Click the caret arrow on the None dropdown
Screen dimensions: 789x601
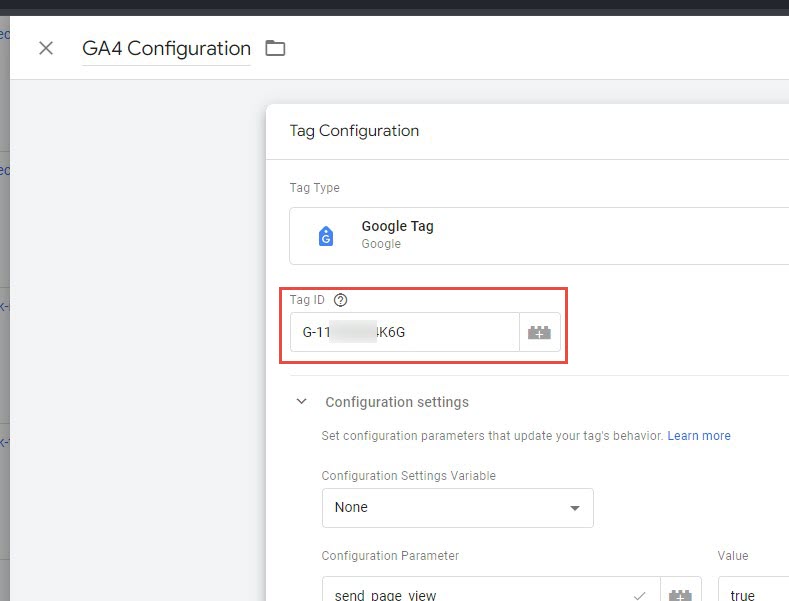[574, 508]
